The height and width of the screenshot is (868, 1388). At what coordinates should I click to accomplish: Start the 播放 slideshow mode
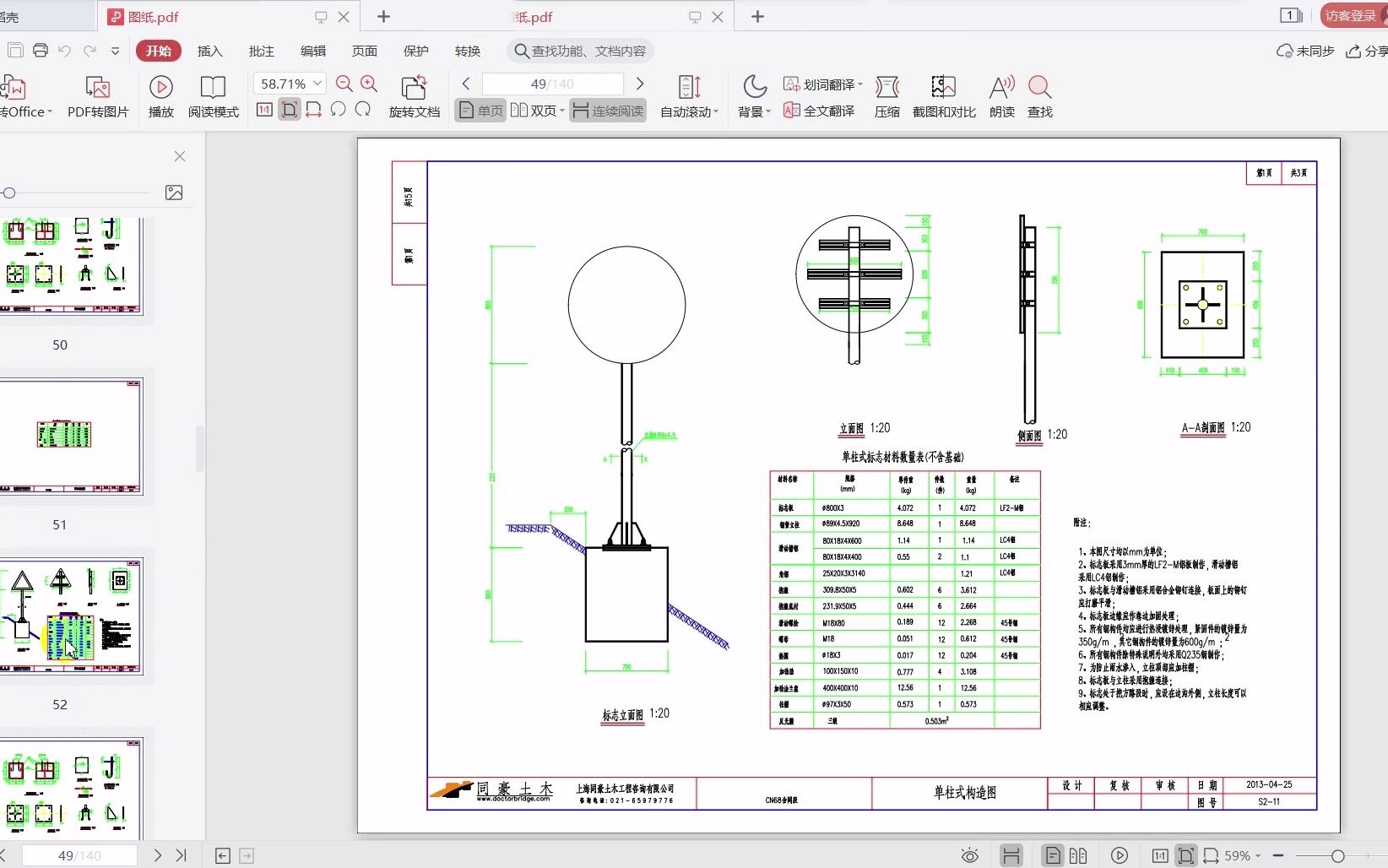pyautogui.click(x=160, y=95)
